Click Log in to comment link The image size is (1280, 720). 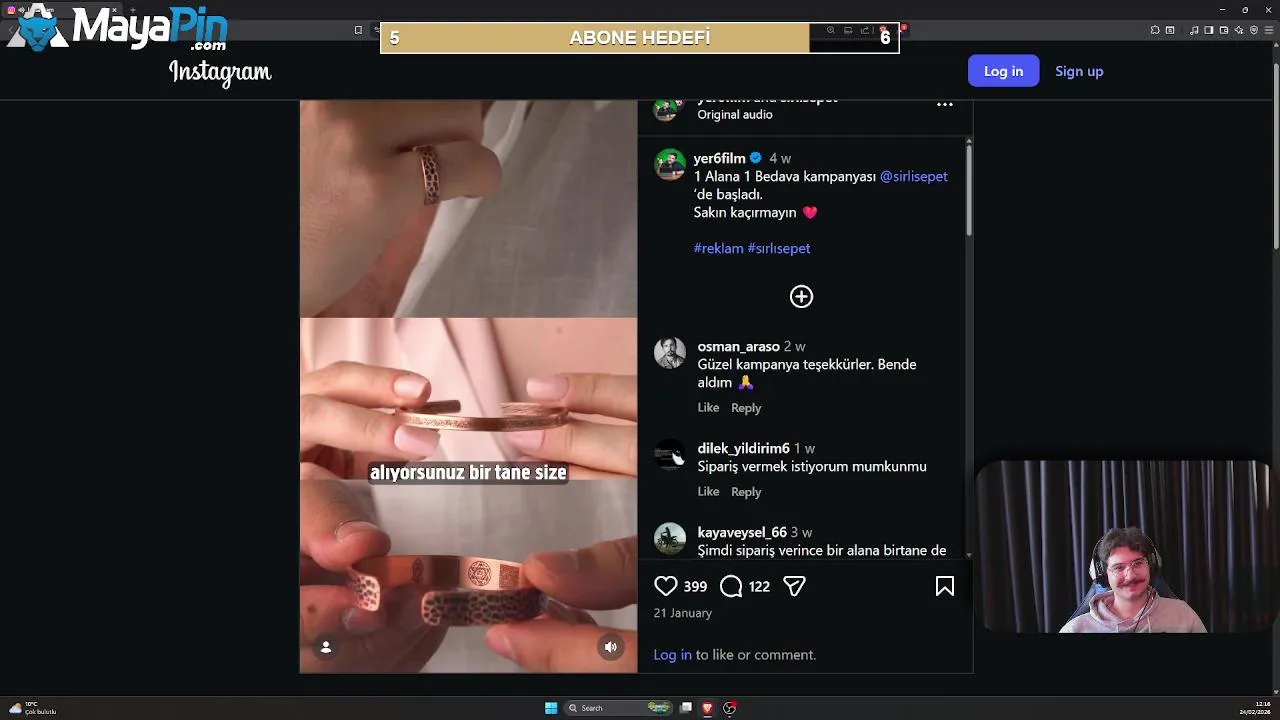(672, 655)
